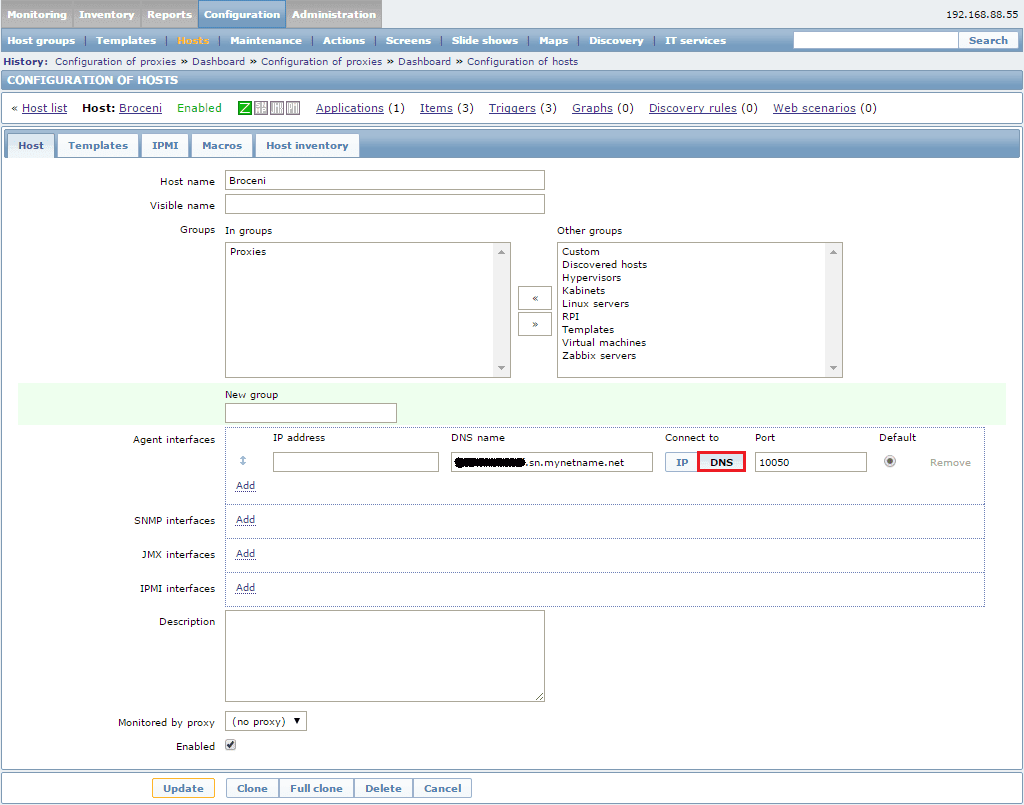The width and height of the screenshot is (1024, 805).
Task: Click the SNMP availability icon
Action: pos(261,108)
